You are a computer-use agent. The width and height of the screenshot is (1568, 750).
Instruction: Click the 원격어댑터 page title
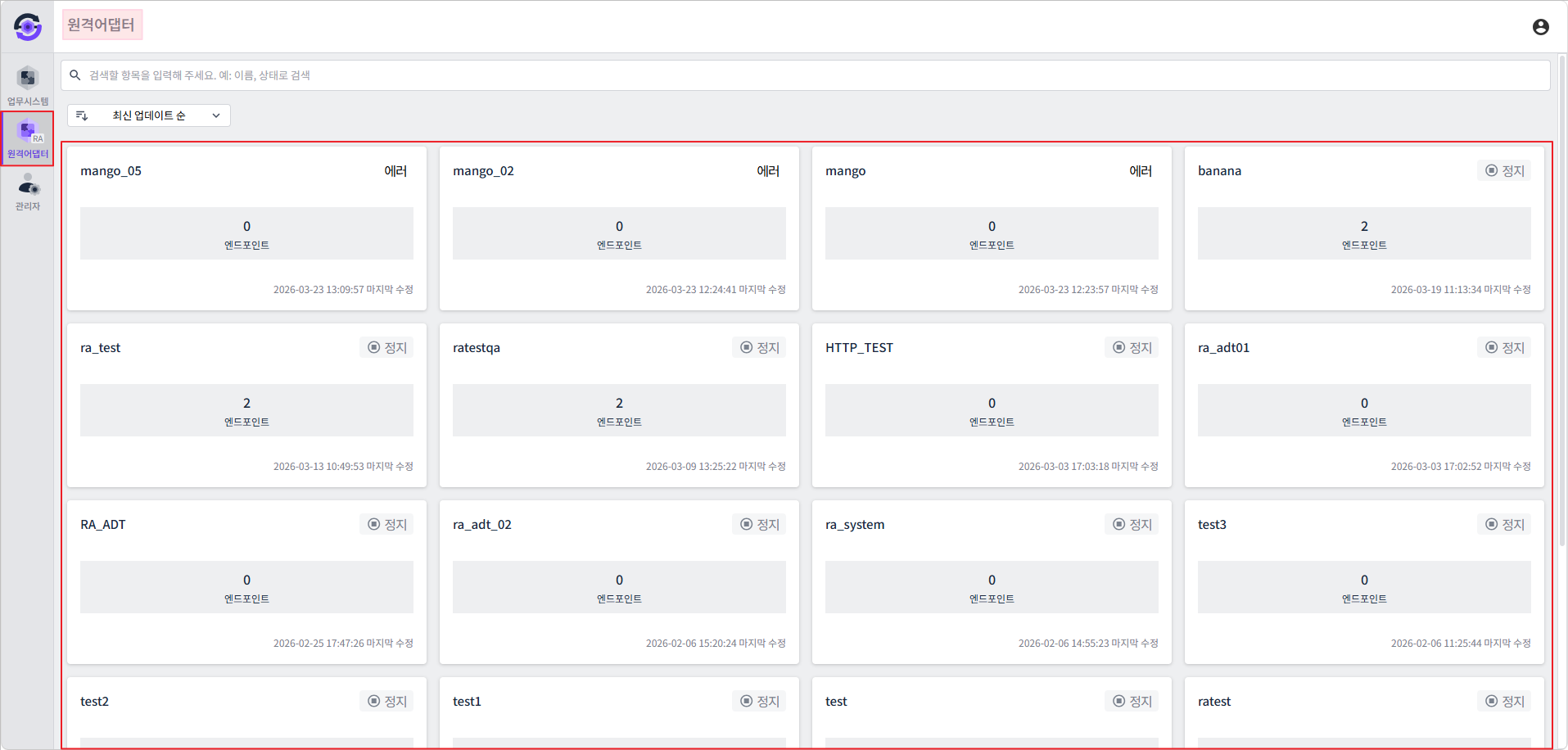pyautogui.click(x=101, y=25)
